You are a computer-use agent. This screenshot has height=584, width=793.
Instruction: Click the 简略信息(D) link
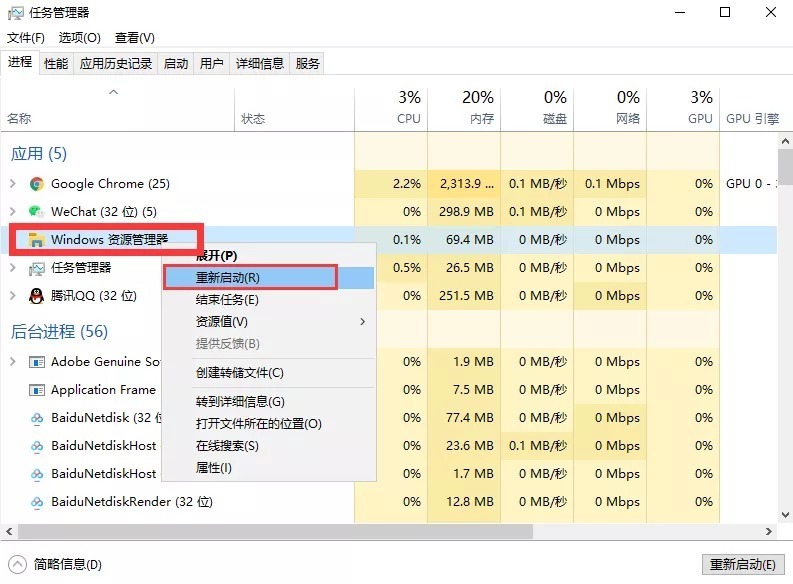coord(68,564)
